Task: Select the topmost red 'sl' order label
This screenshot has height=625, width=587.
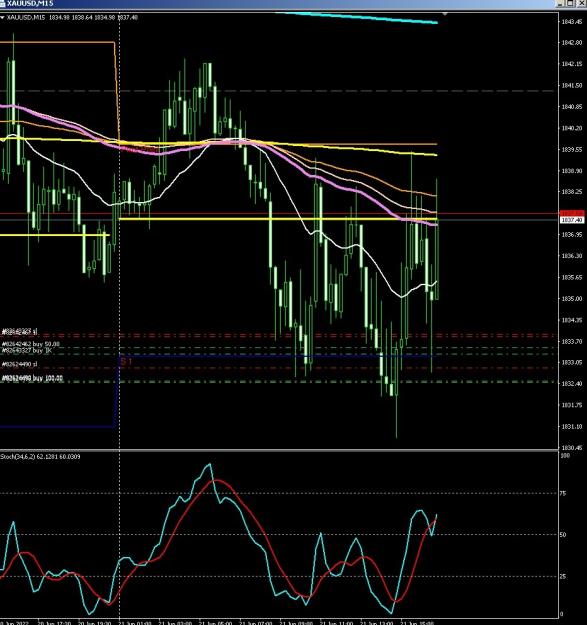Action: [x=20, y=331]
